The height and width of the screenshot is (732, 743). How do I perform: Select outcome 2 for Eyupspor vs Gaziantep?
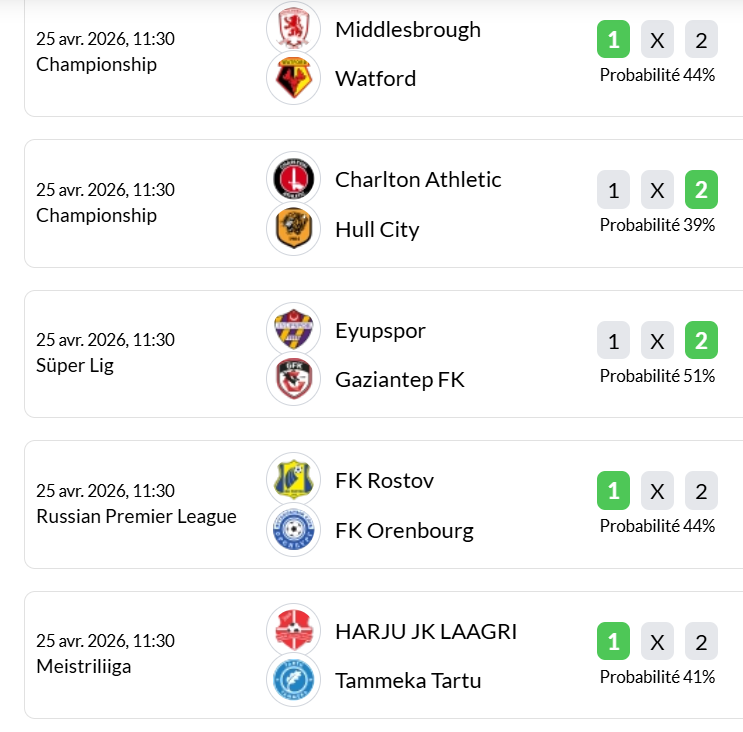[x=701, y=341]
